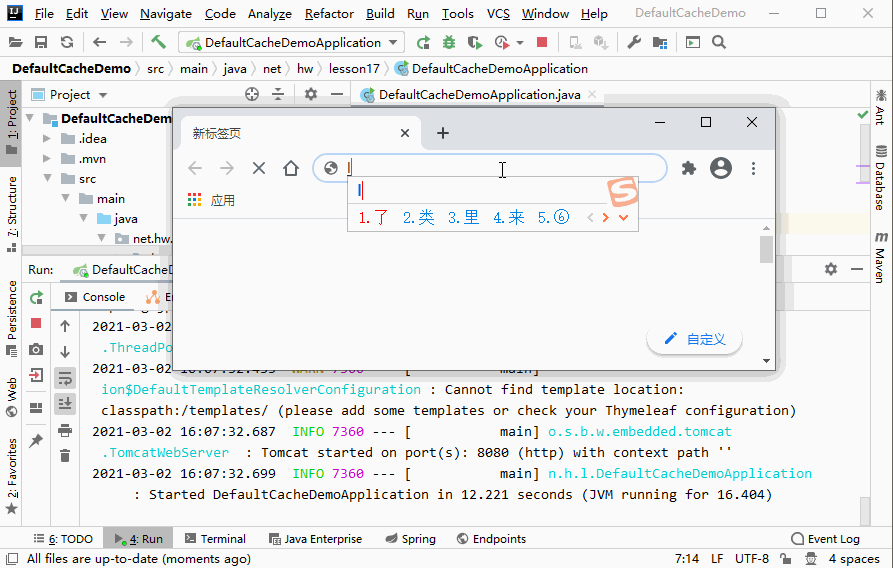
Task: Change UTF-8 file encoding in status bar
Action: (752, 558)
